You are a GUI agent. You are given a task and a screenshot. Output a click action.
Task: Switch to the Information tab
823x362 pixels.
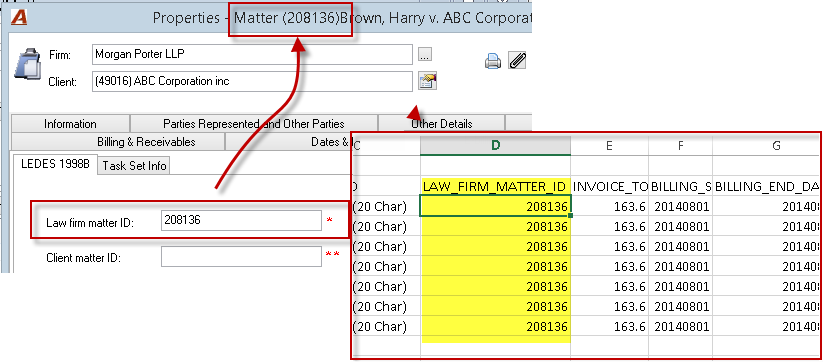tap(70, 124)
